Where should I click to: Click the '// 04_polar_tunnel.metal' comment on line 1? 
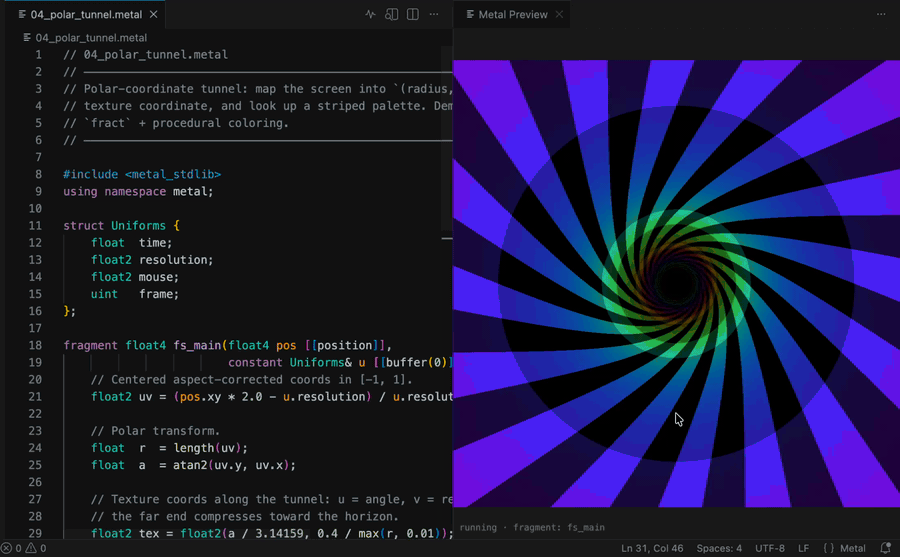click(145, 55)
